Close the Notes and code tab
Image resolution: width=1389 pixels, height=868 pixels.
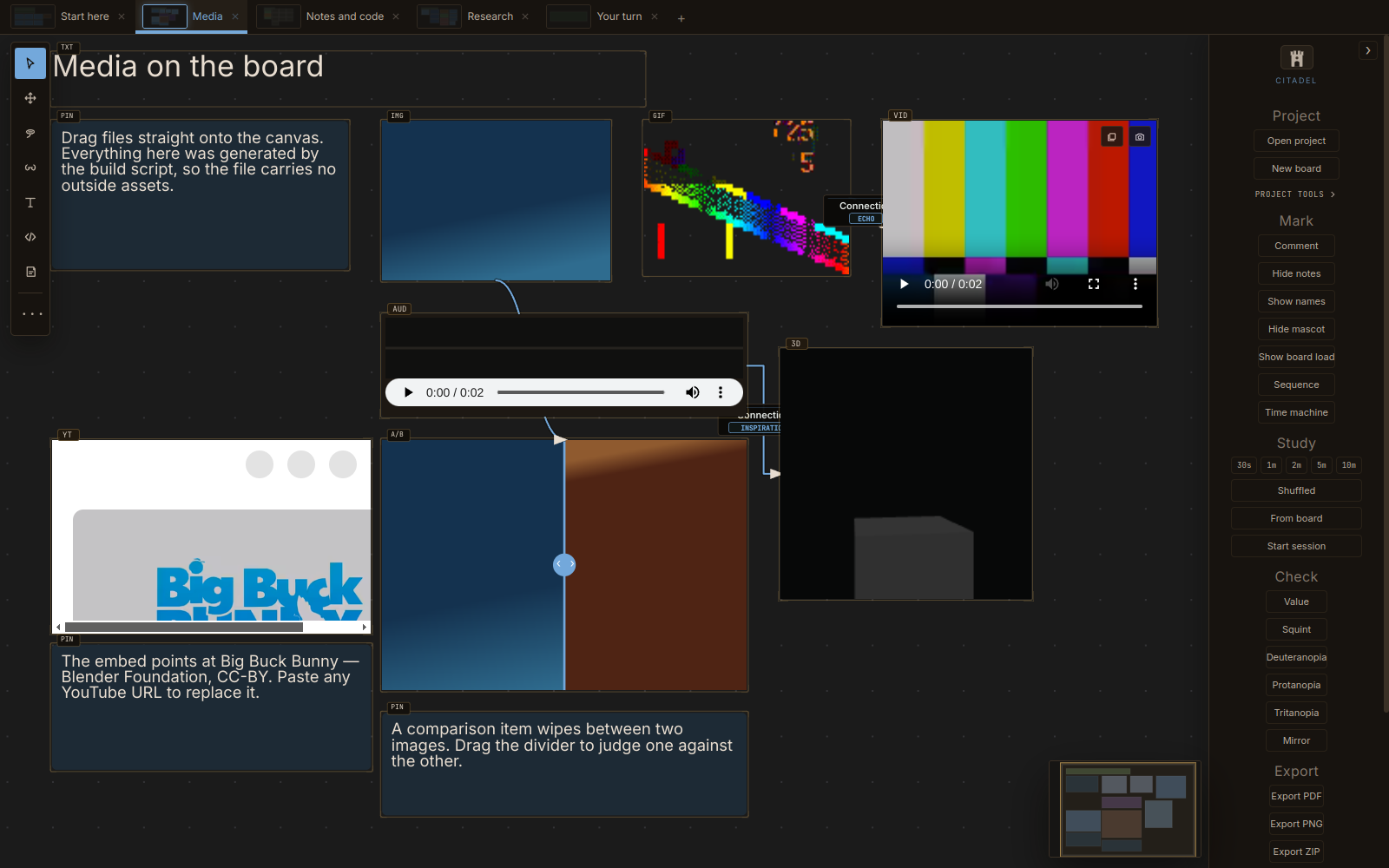396,16
